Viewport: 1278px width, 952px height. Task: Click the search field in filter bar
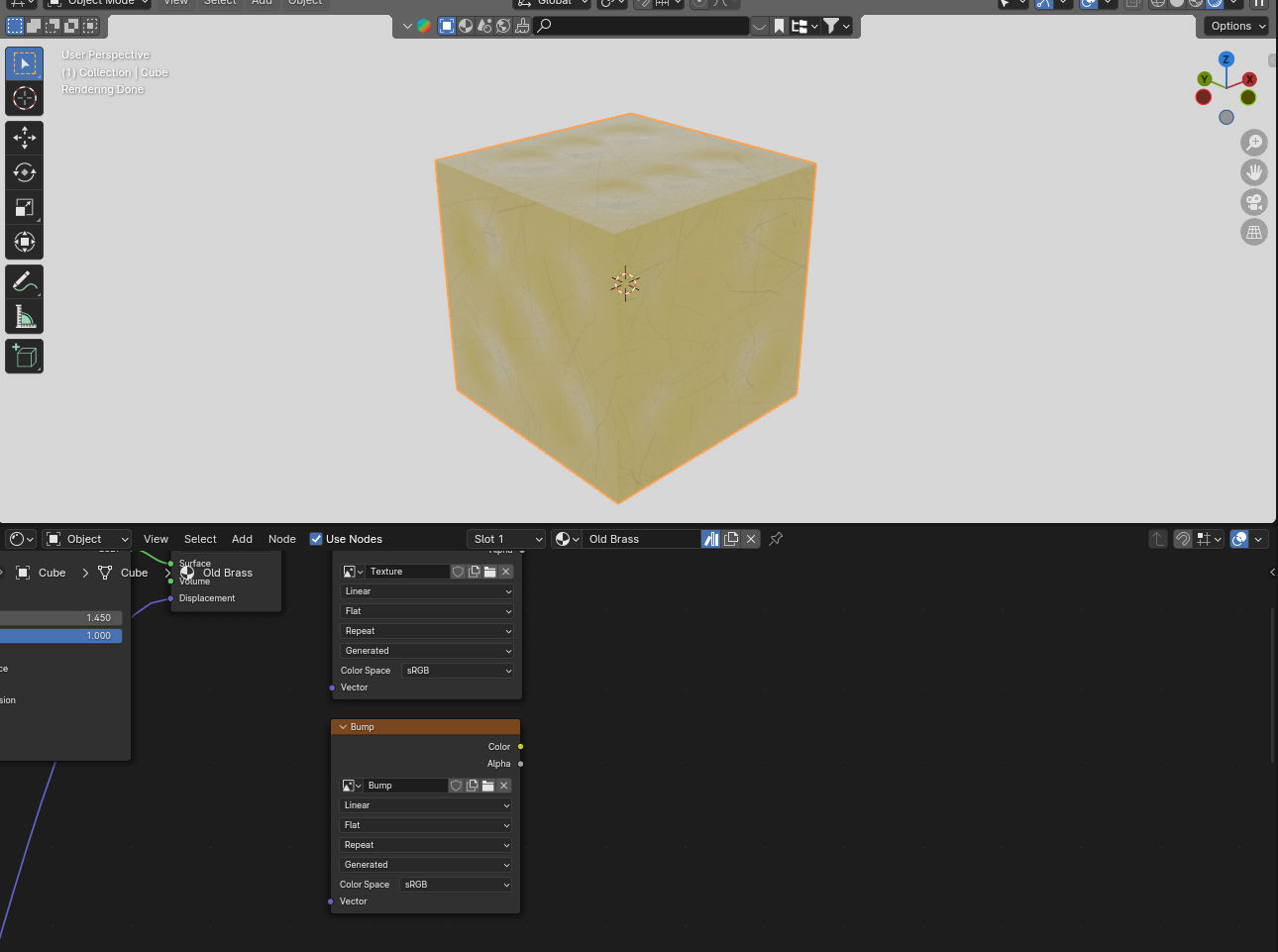click(x=642, y=26)
